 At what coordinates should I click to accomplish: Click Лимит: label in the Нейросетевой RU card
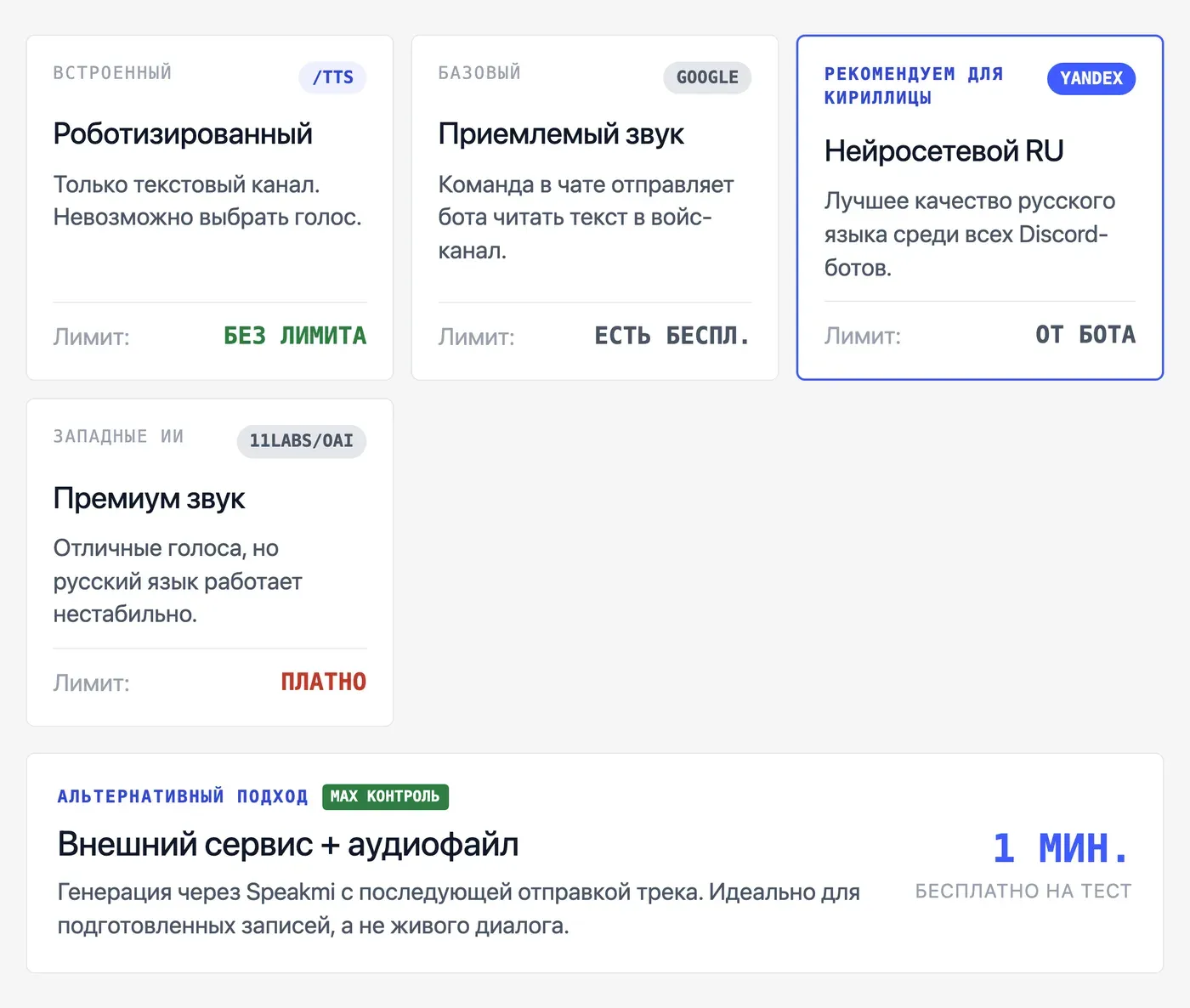(x=863, y=336)
